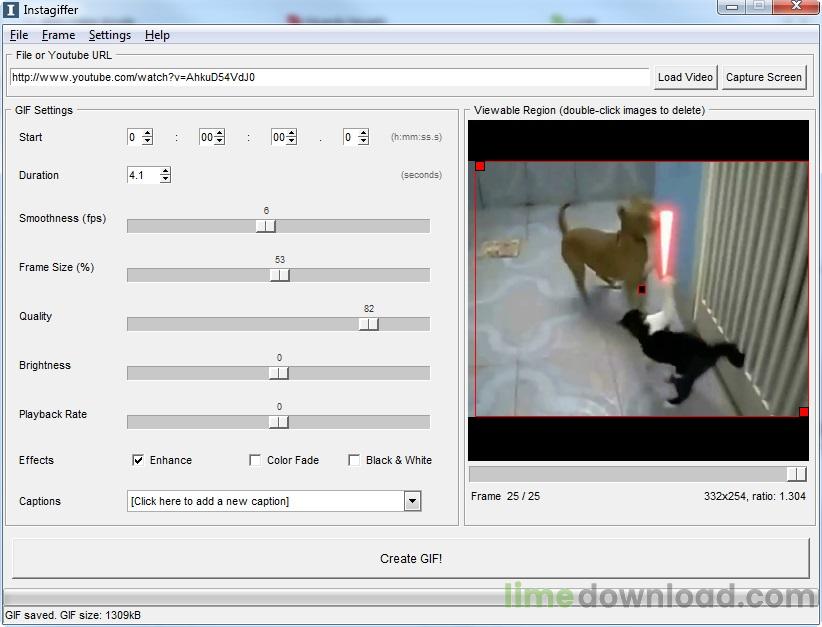Click the red bottom-right crop handle
822x627 pixels.
[x=804, y=412]
